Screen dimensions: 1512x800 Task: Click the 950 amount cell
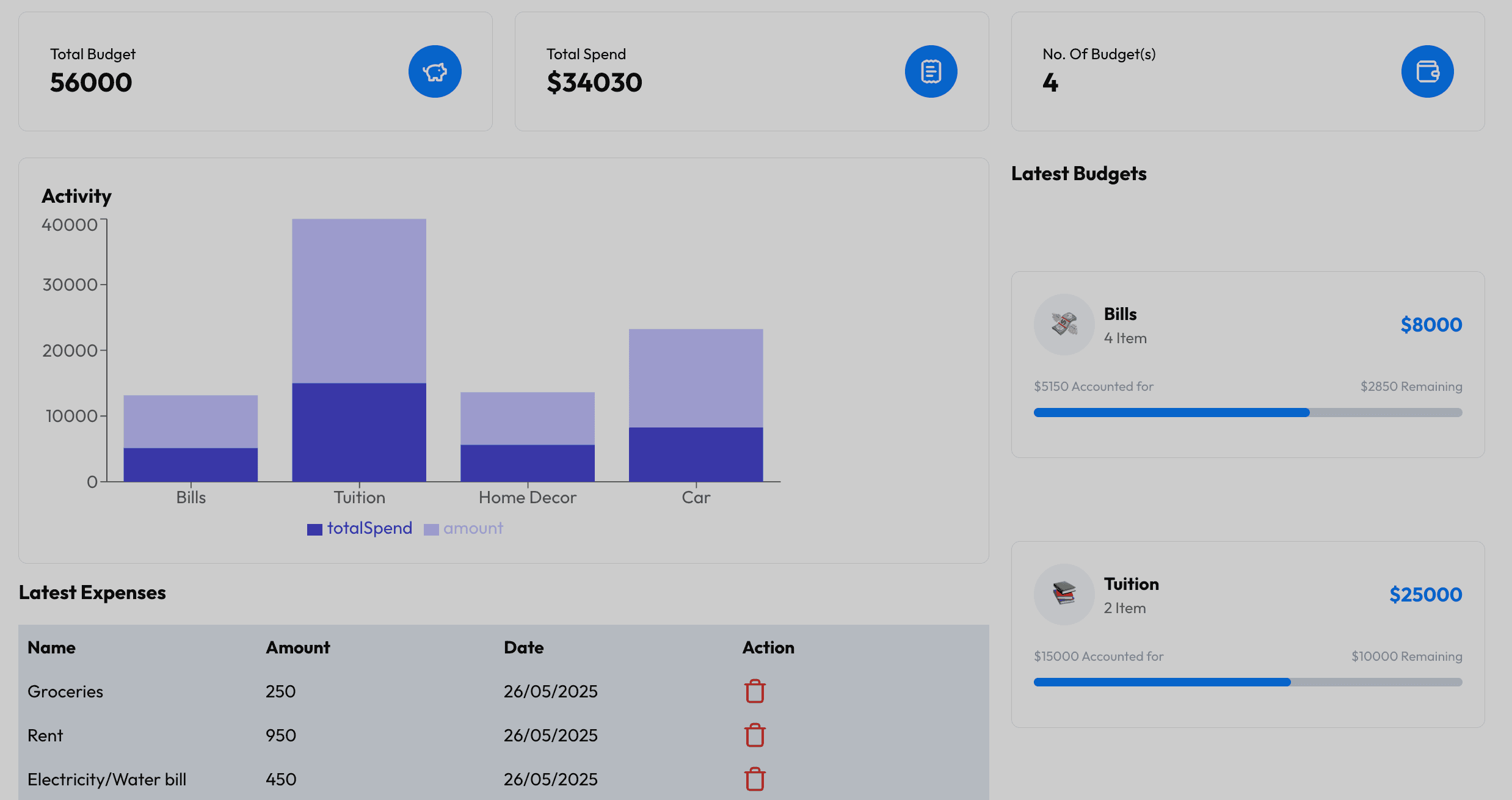pos(281,735)
